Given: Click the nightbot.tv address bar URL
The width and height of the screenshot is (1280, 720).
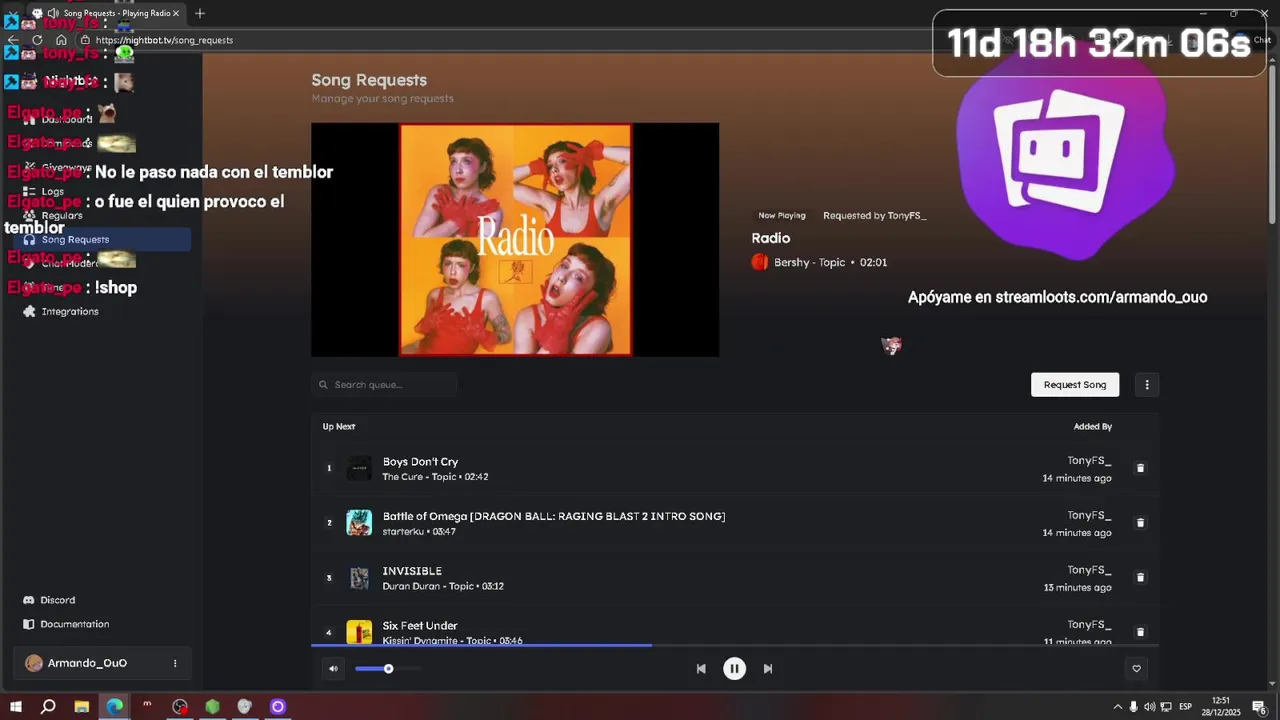Looking at the screenshot, I should 164,40.
